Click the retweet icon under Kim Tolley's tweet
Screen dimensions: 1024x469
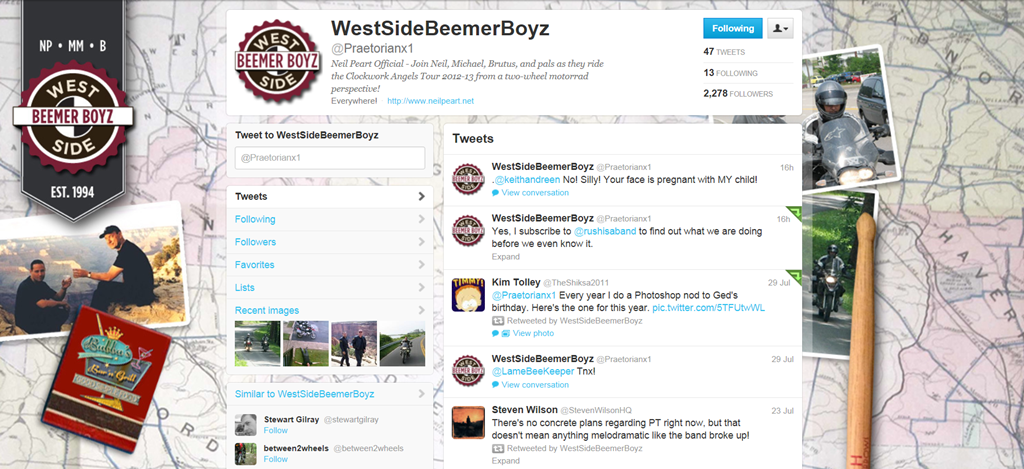point(498,321)
